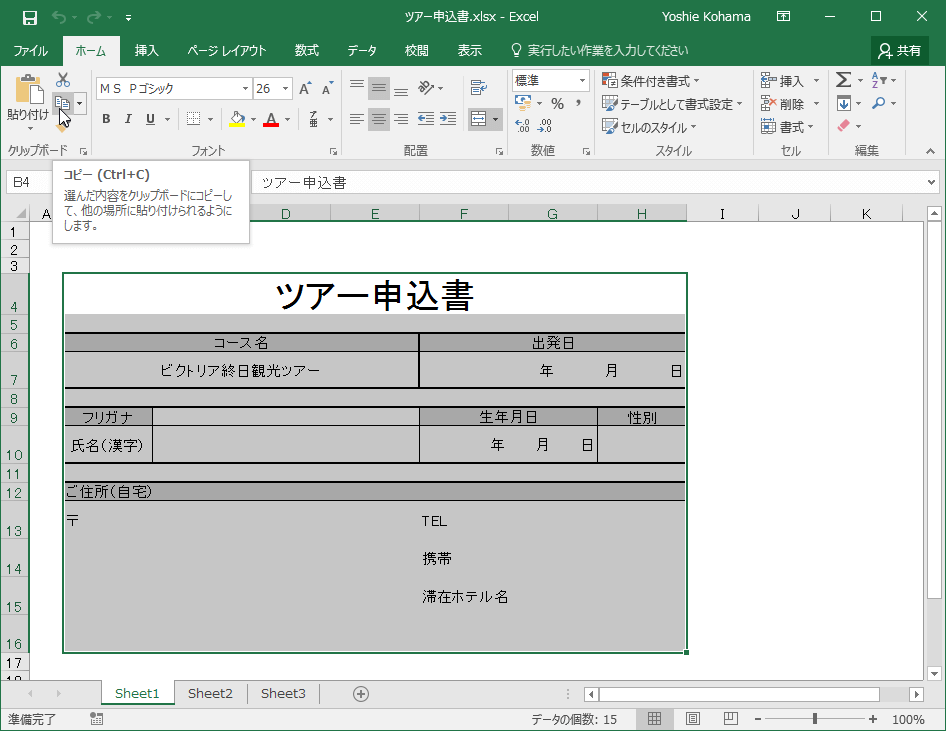Open セルのスタイル cell styles menu
Screen dimensions: 946x731
pos(649,127)
